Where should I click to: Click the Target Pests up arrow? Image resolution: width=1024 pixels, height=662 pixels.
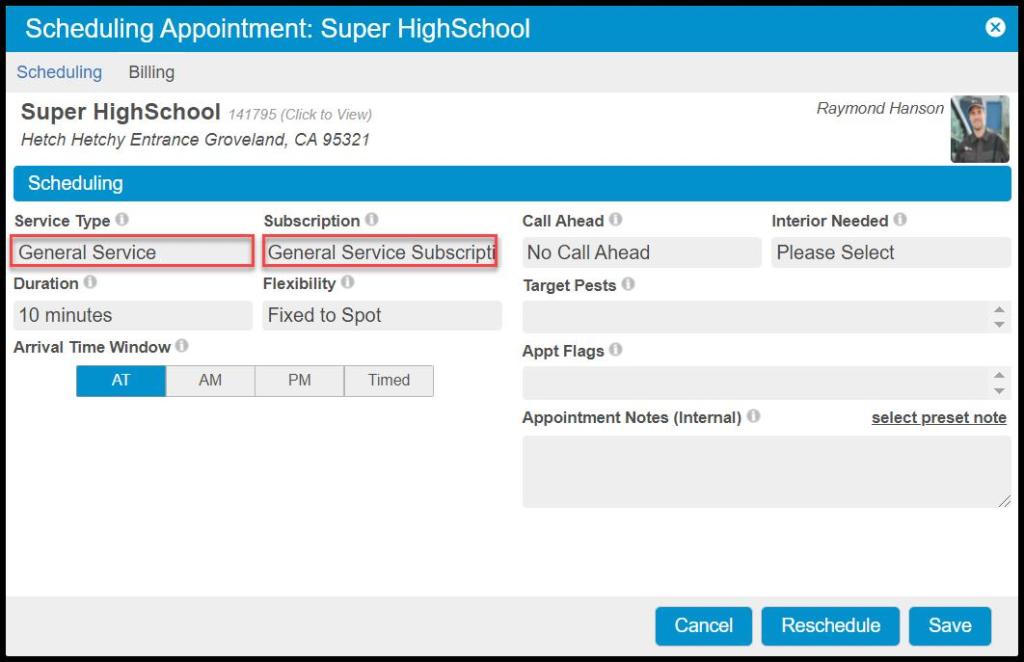tap(999, 309)
